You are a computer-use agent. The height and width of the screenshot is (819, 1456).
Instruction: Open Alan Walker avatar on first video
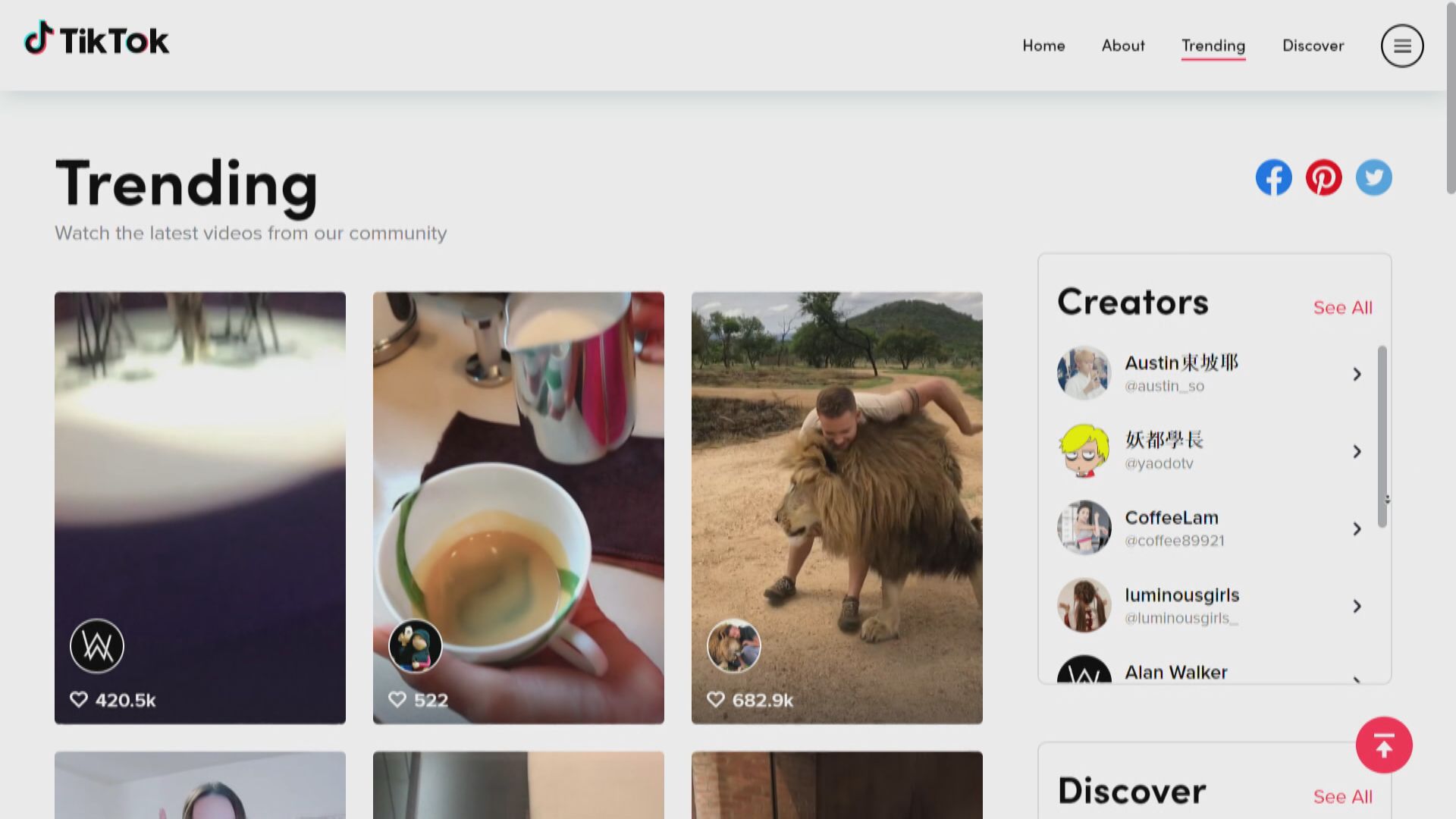click(x=97, y=646)
